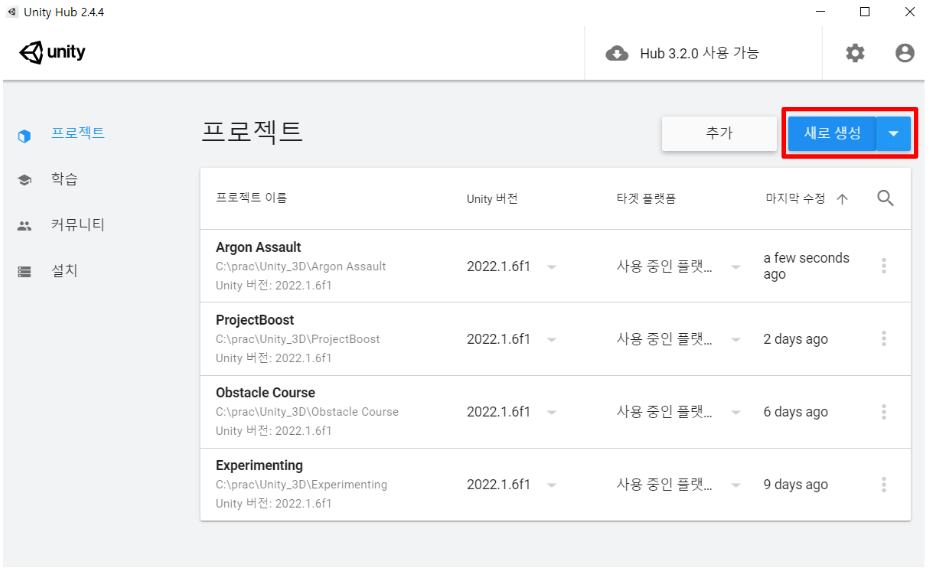Open Unity version dropdown for Experimenting
Viewport: 931px width, 570px height.
pos(552,486)
